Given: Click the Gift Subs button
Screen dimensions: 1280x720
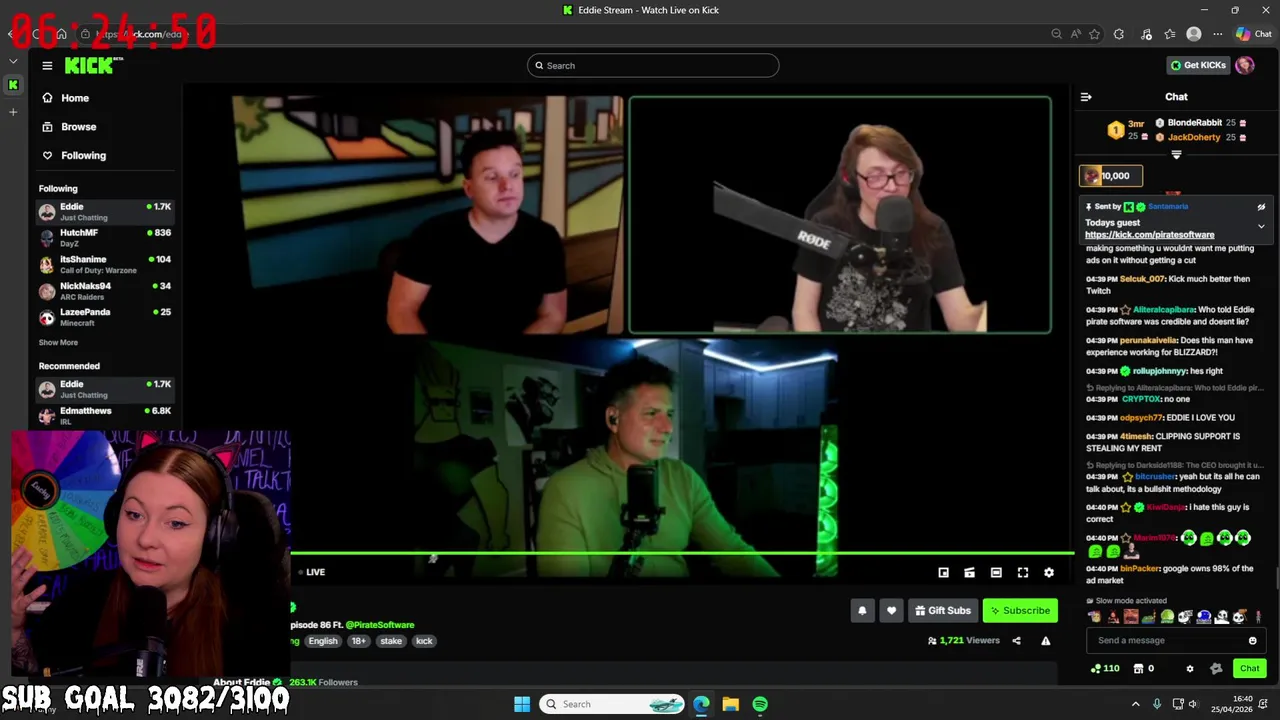Looking at the screenshot, I should point(942,610).
